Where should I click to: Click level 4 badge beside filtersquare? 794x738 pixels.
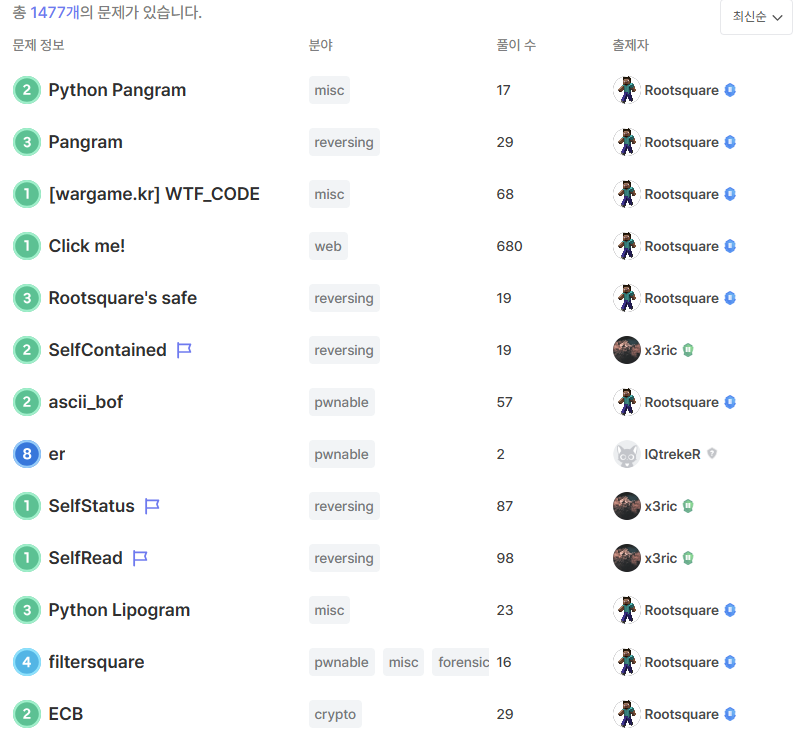coord(27,662)
